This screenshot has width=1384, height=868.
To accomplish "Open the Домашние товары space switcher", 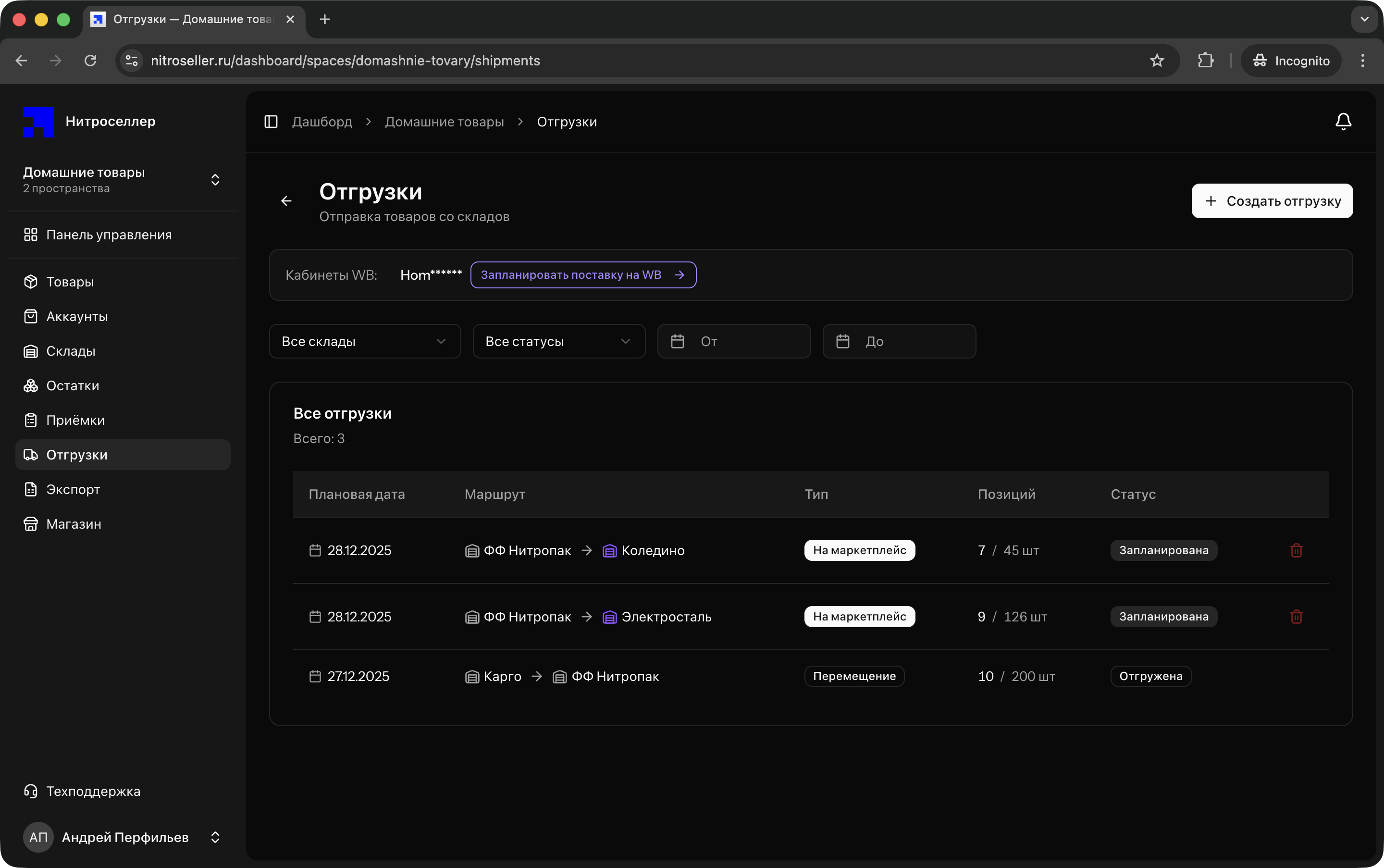I will (122, 180).
